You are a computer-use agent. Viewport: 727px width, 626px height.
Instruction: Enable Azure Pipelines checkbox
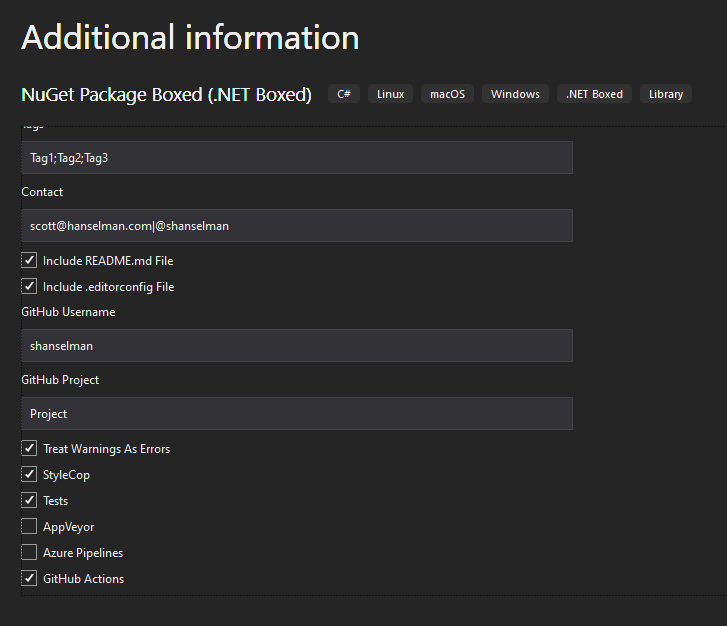coord(29,552)
